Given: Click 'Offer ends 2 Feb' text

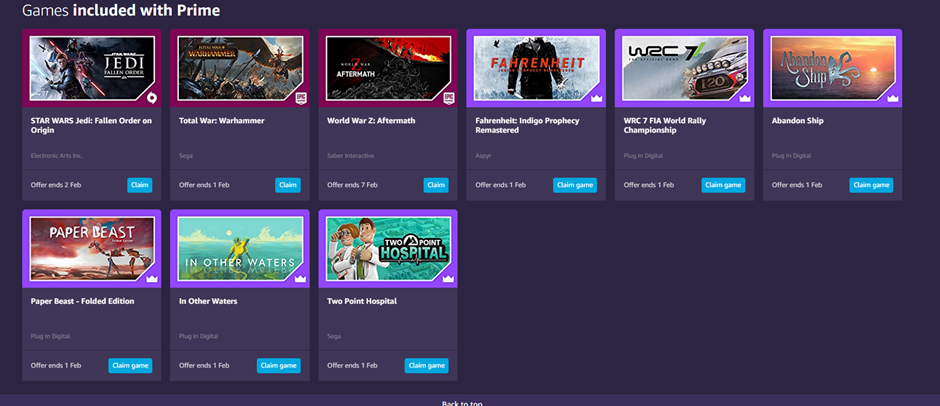Looking at the screenshot, I should tap(56, 185).
